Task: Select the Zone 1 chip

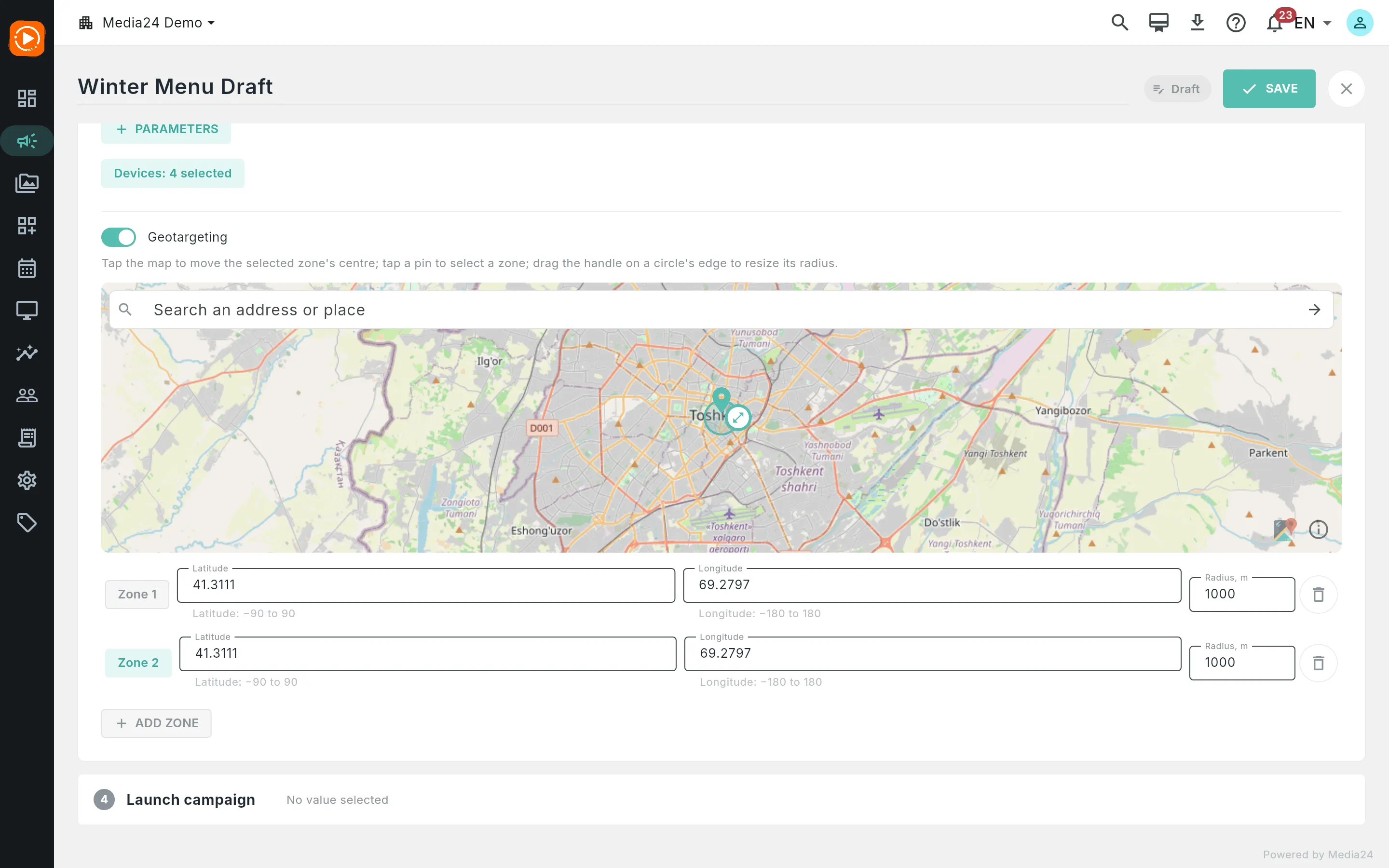Action: point(137,594)
